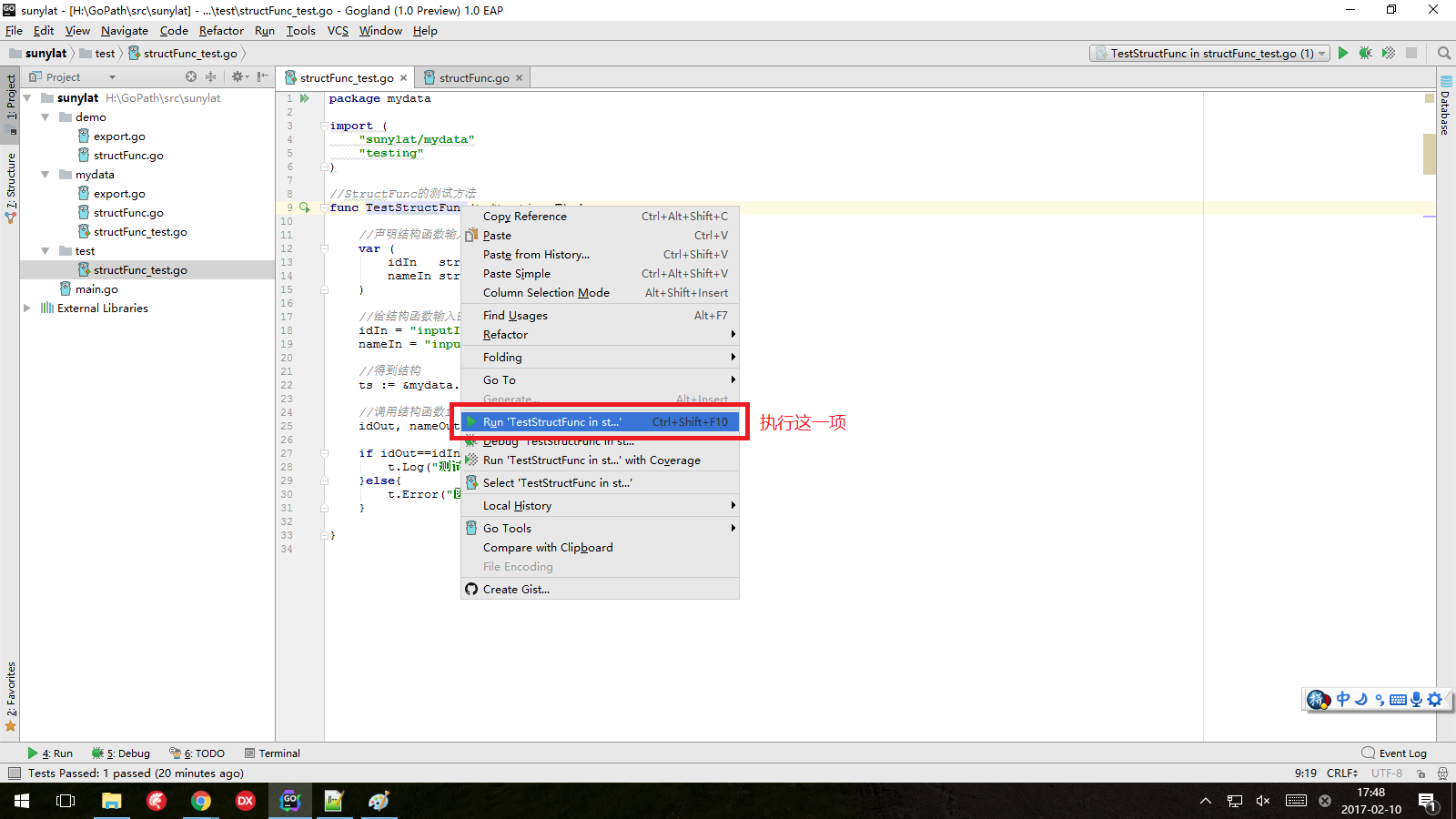Select Run 'TestStructFunc in st...' menu item
Screen dimensions: 1456x819
click(x=600, y=422)
